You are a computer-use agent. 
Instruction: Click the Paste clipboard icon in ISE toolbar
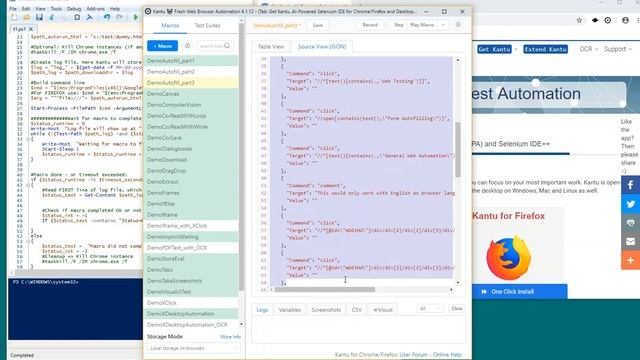click(77, 17)
